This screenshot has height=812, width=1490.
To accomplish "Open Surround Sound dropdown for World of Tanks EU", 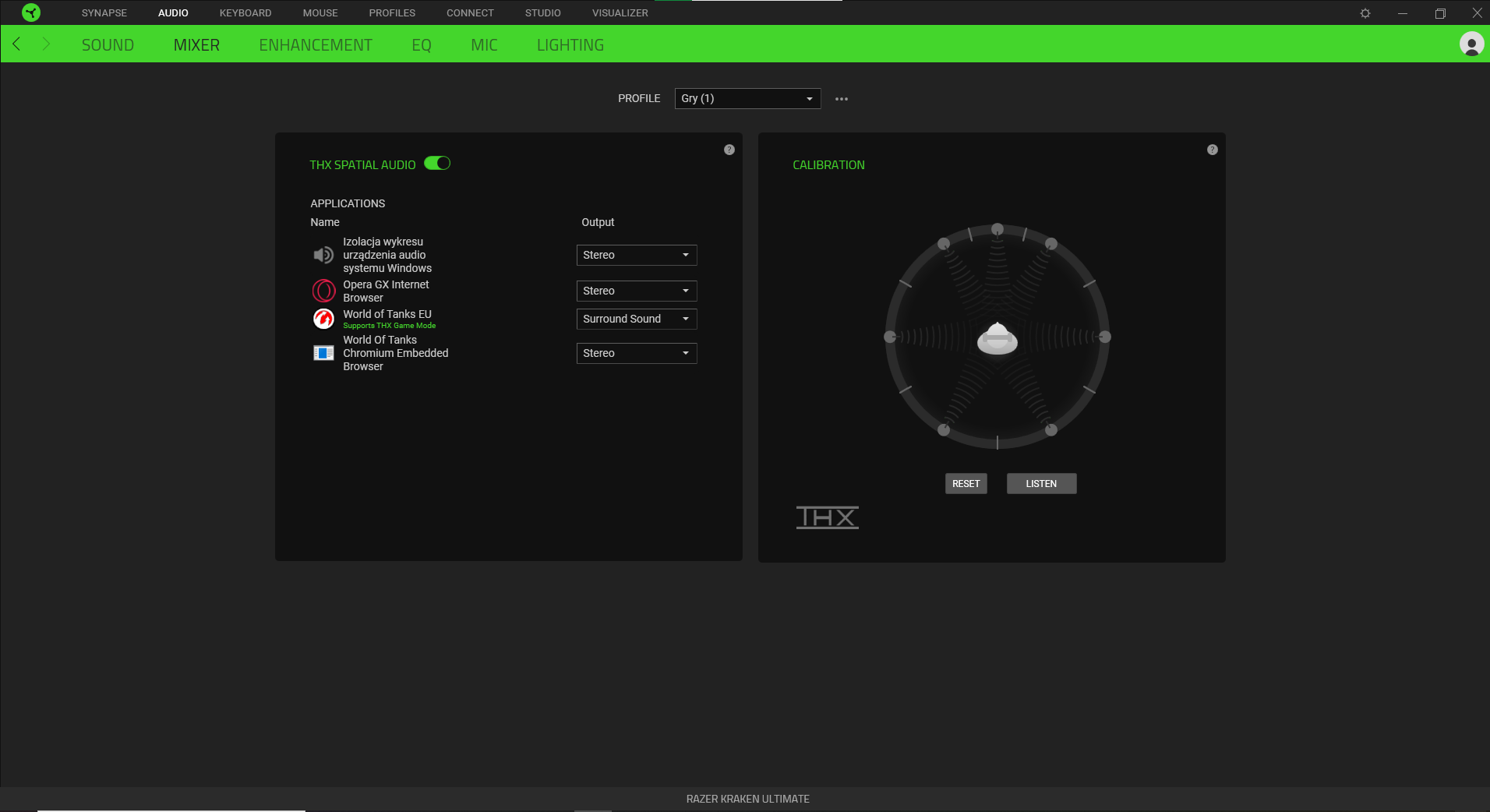I will tap(637, 319).
